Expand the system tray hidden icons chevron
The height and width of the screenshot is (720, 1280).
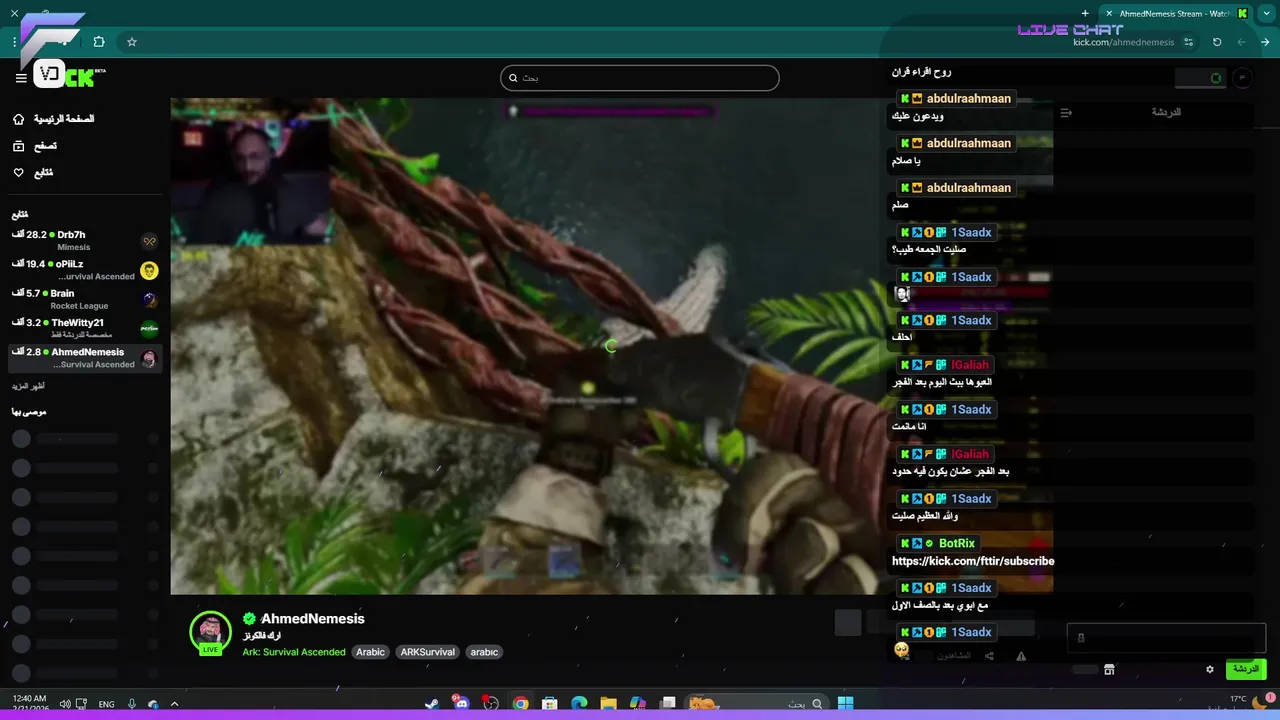174,704
